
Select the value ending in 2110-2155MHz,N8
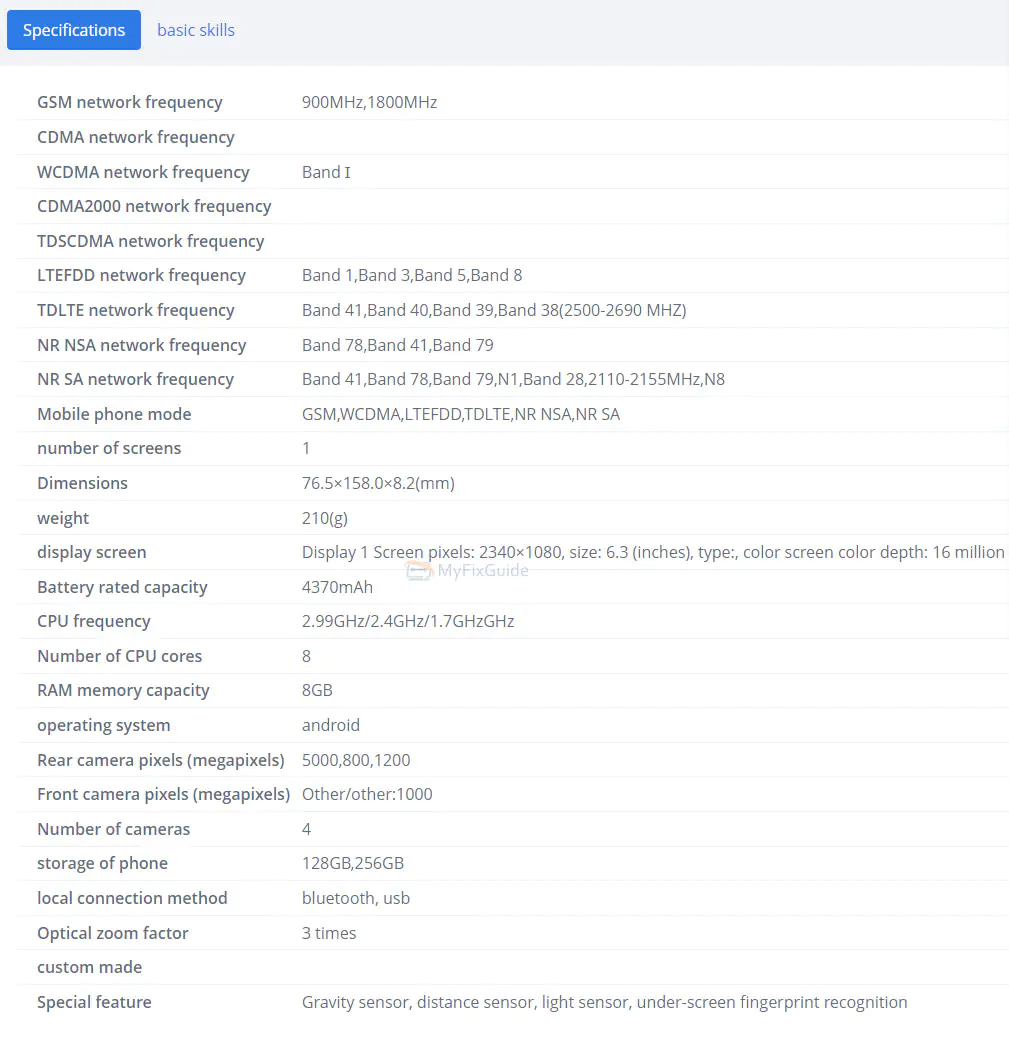click(513, 379)
